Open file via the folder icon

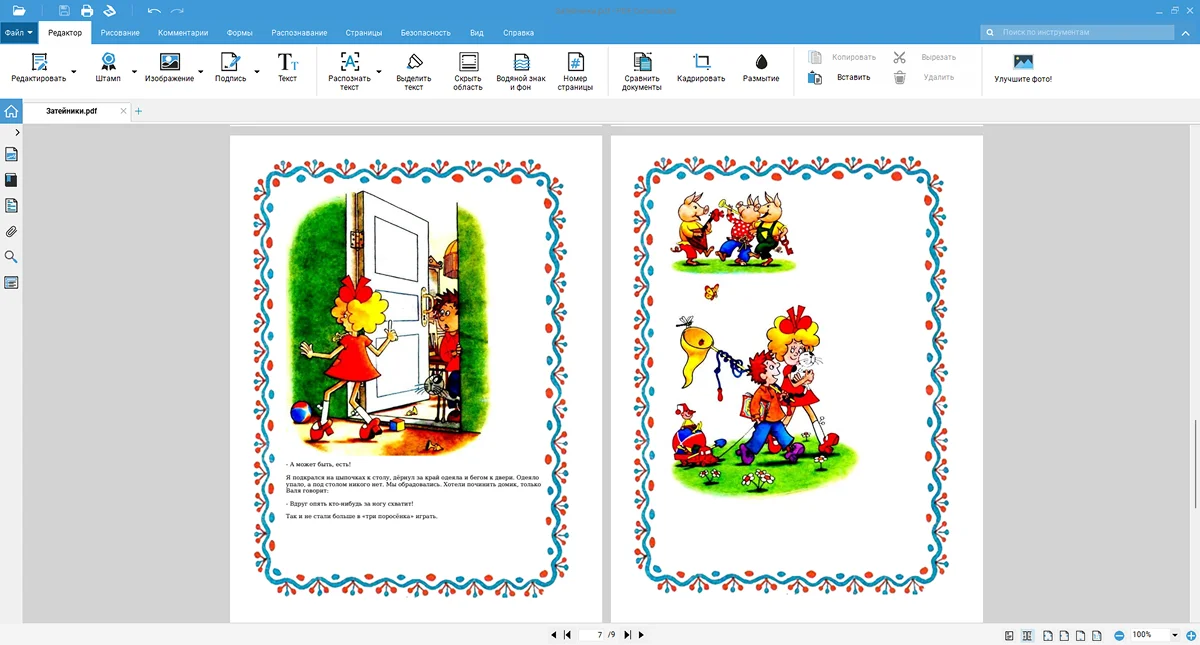(x=18, y=10)
